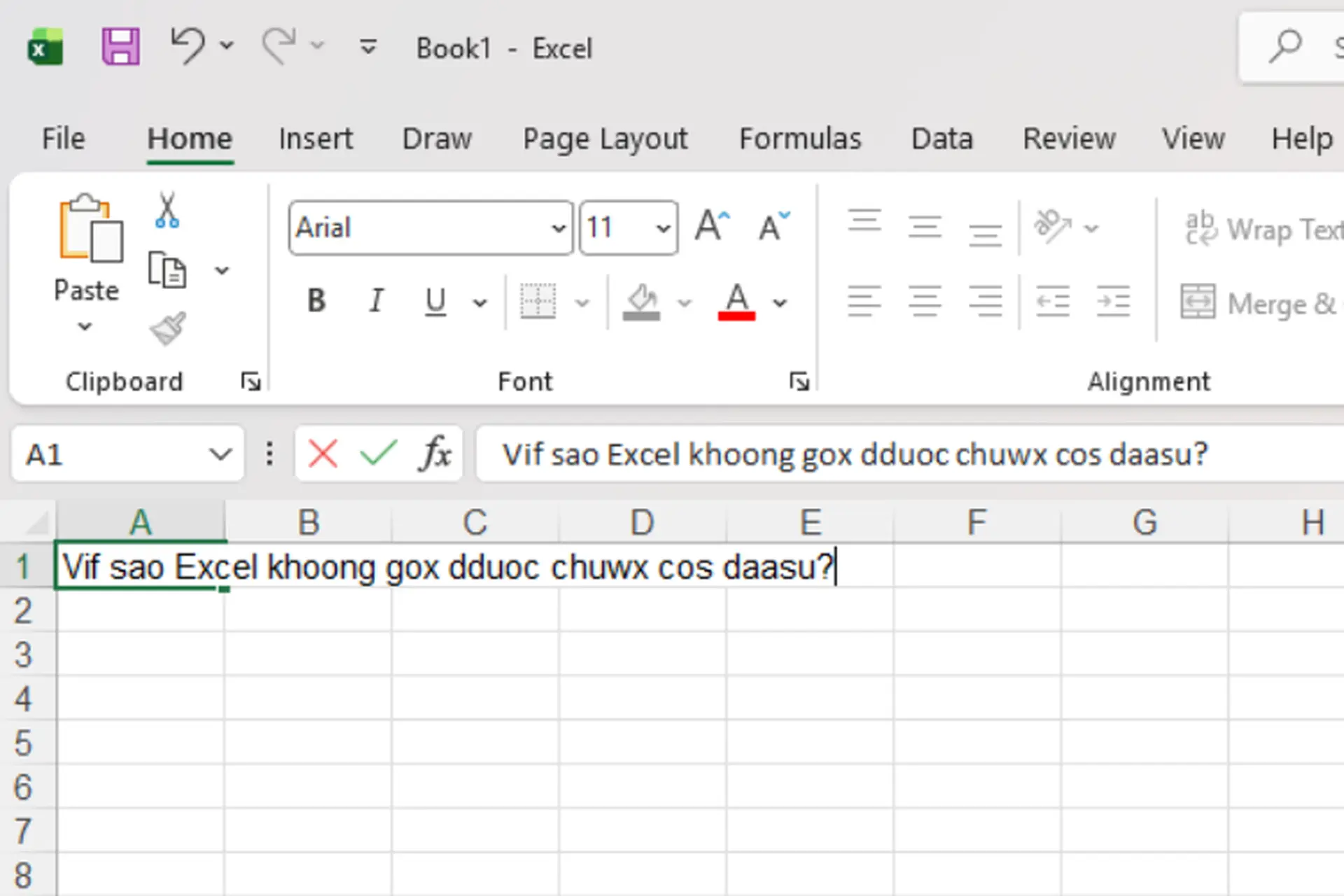This screenshot has height=896, width=1344.
Task: Center the text horizontally
Action: tap(925, 301)
